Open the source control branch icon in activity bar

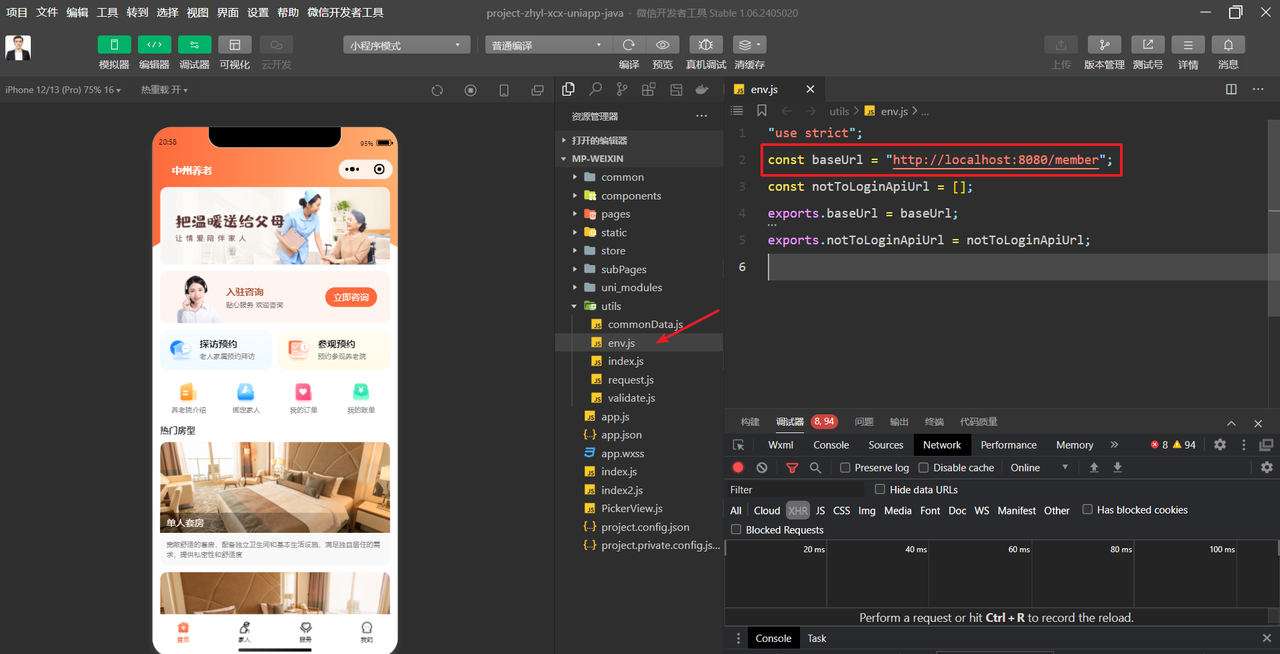click(x=622, y=89)
